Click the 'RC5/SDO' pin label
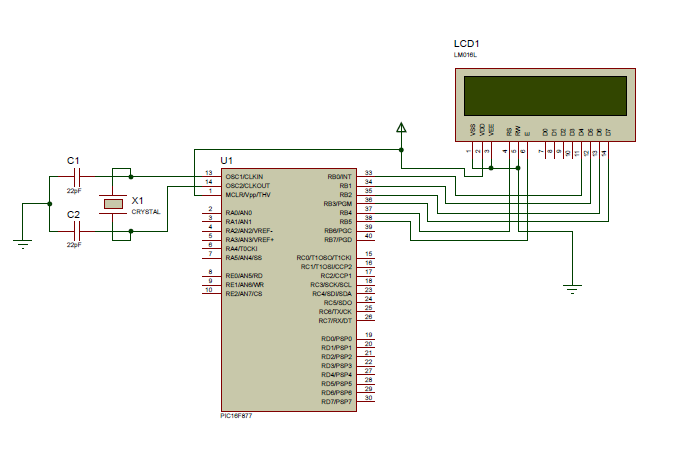This screenshot has height=456, width=685. pos(337,303)
